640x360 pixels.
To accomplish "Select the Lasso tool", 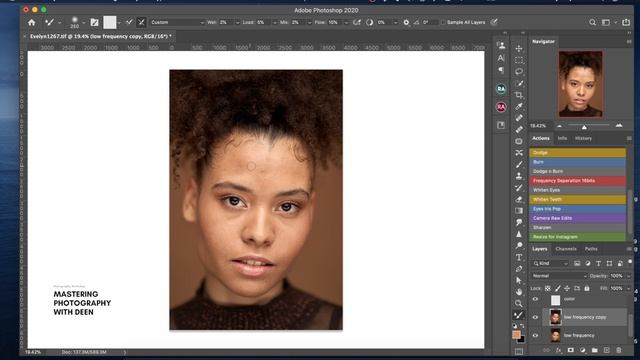I will [x=519, y=71].
